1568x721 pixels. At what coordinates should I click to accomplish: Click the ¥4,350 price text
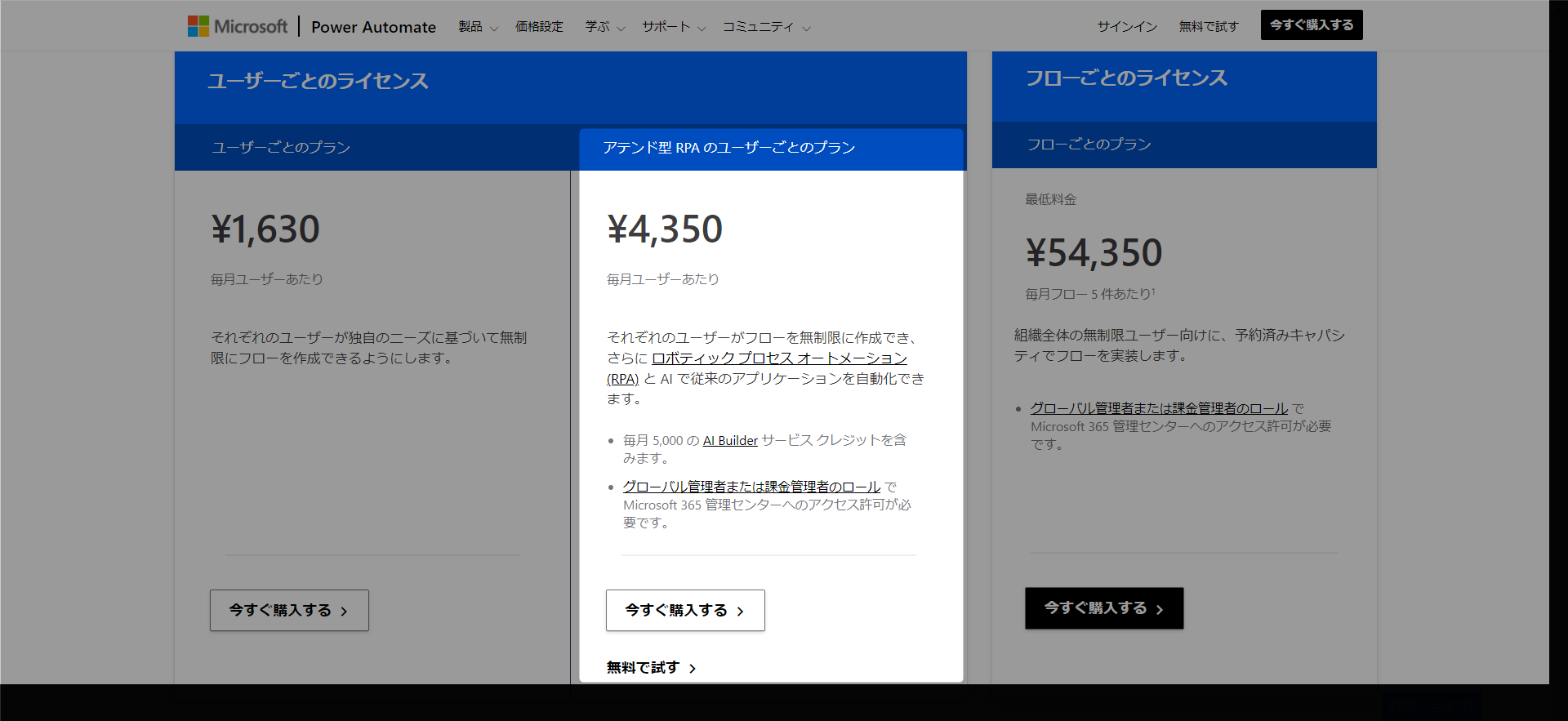click(x=665, y=229)
